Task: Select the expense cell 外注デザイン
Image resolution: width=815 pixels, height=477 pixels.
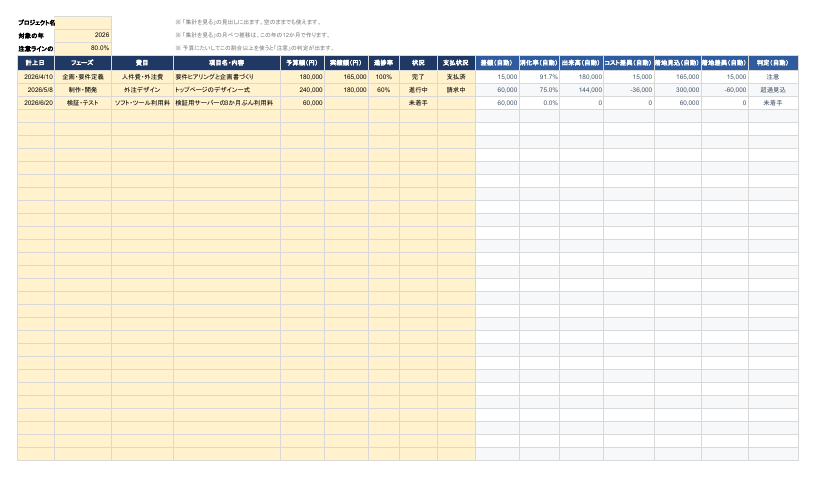Action: click(142, 90)
